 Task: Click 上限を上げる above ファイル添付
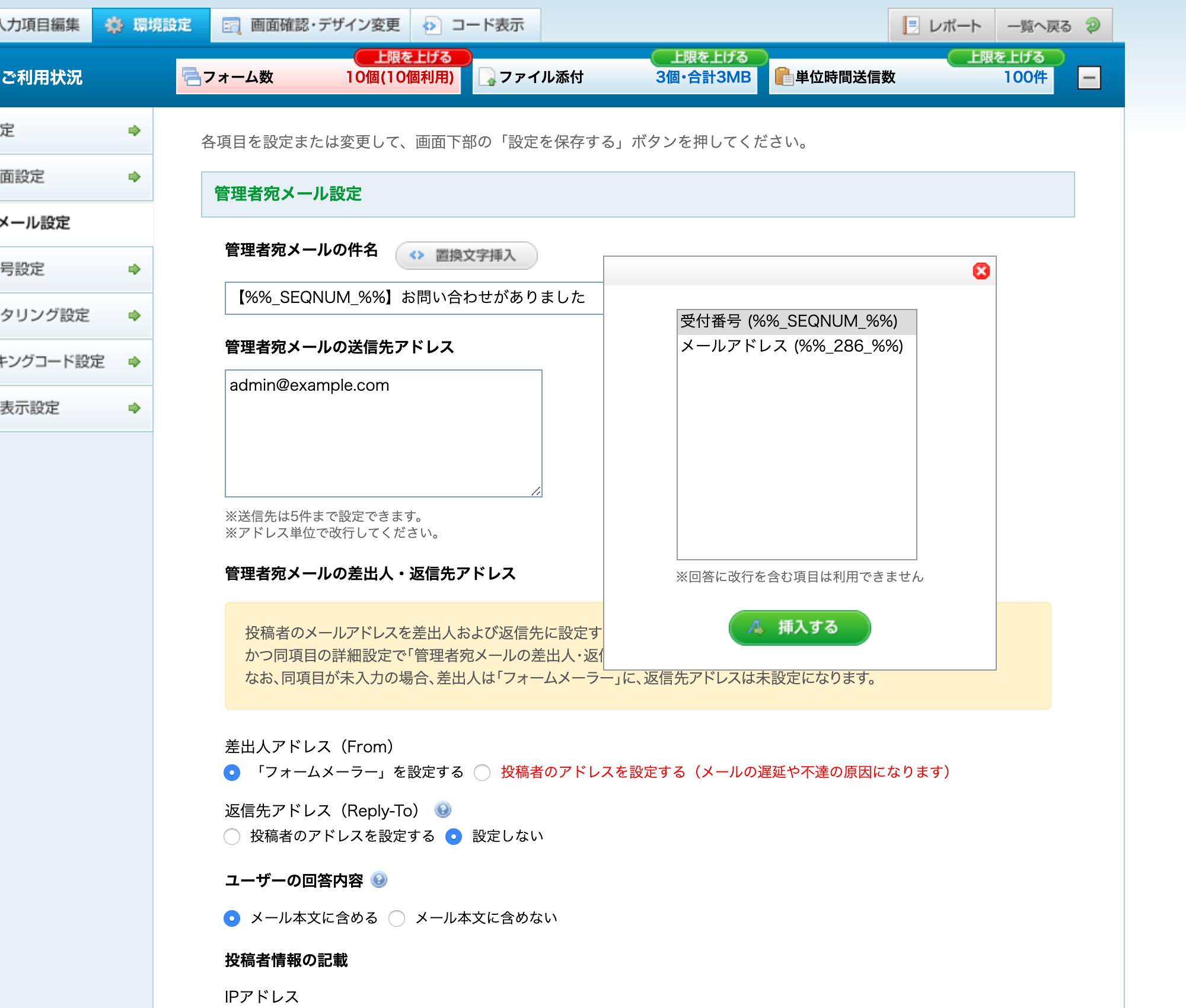pyautogui.click(x=709, y=57)
